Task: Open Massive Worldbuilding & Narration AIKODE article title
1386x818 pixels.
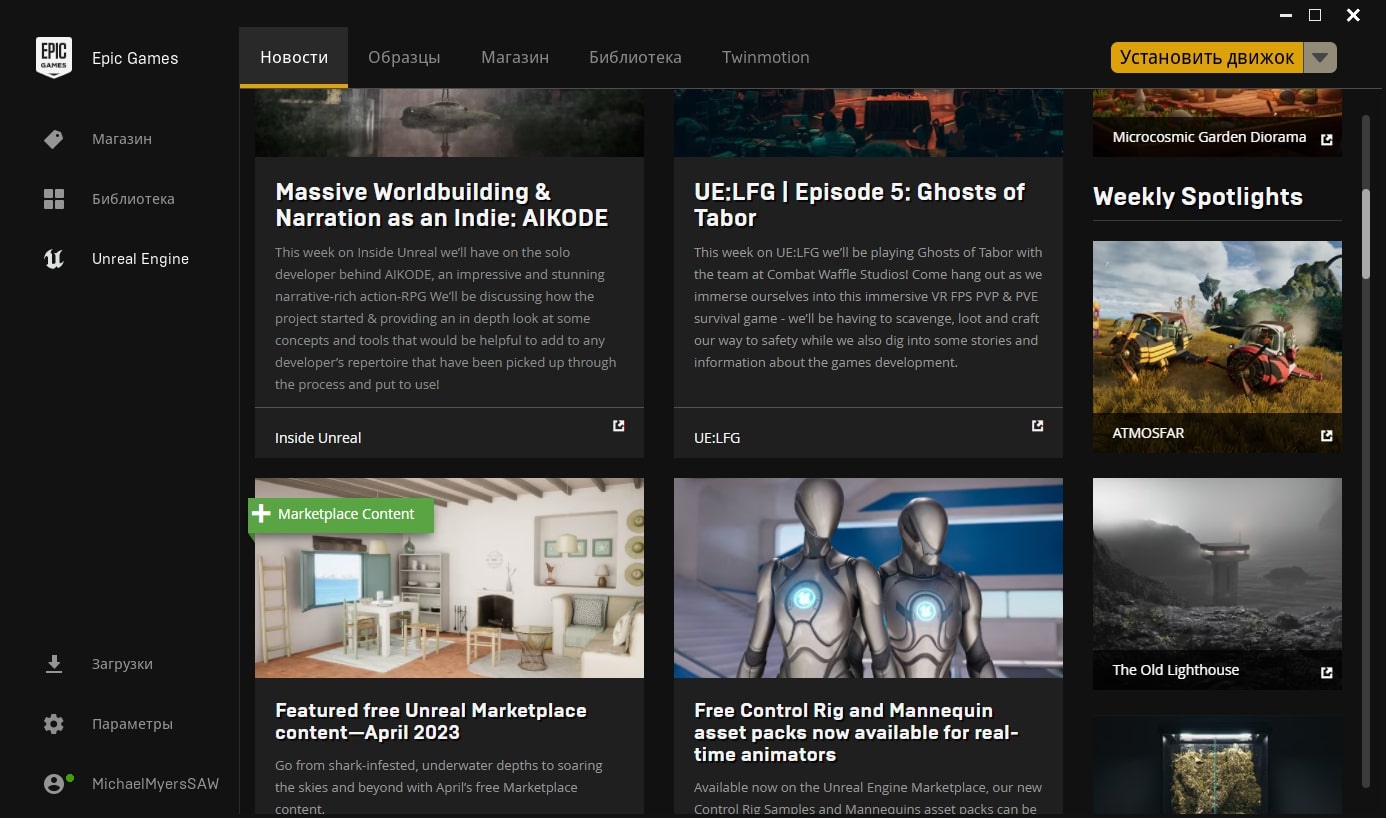Action: 442,205
